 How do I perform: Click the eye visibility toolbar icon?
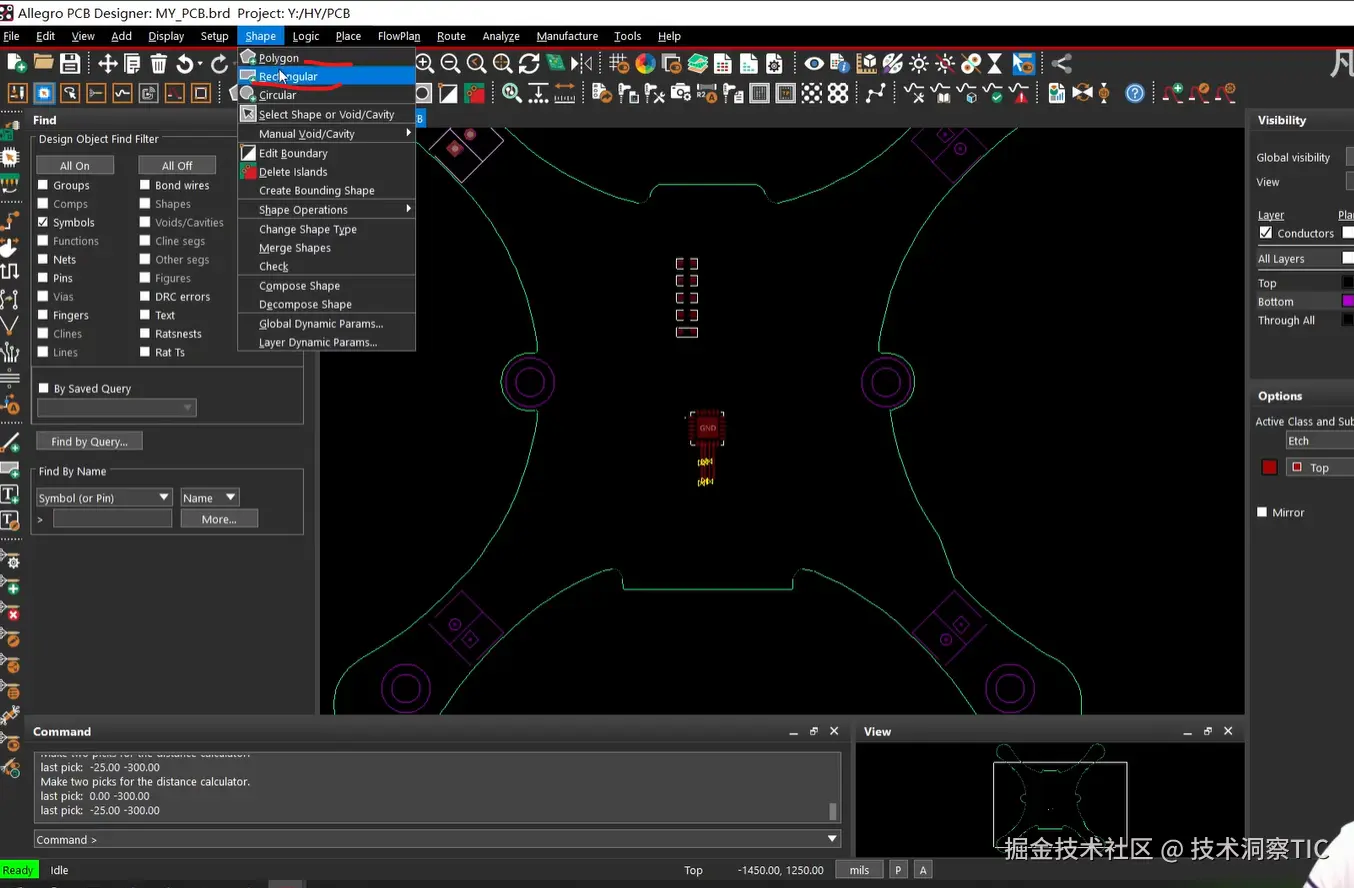tap(814, 64)
